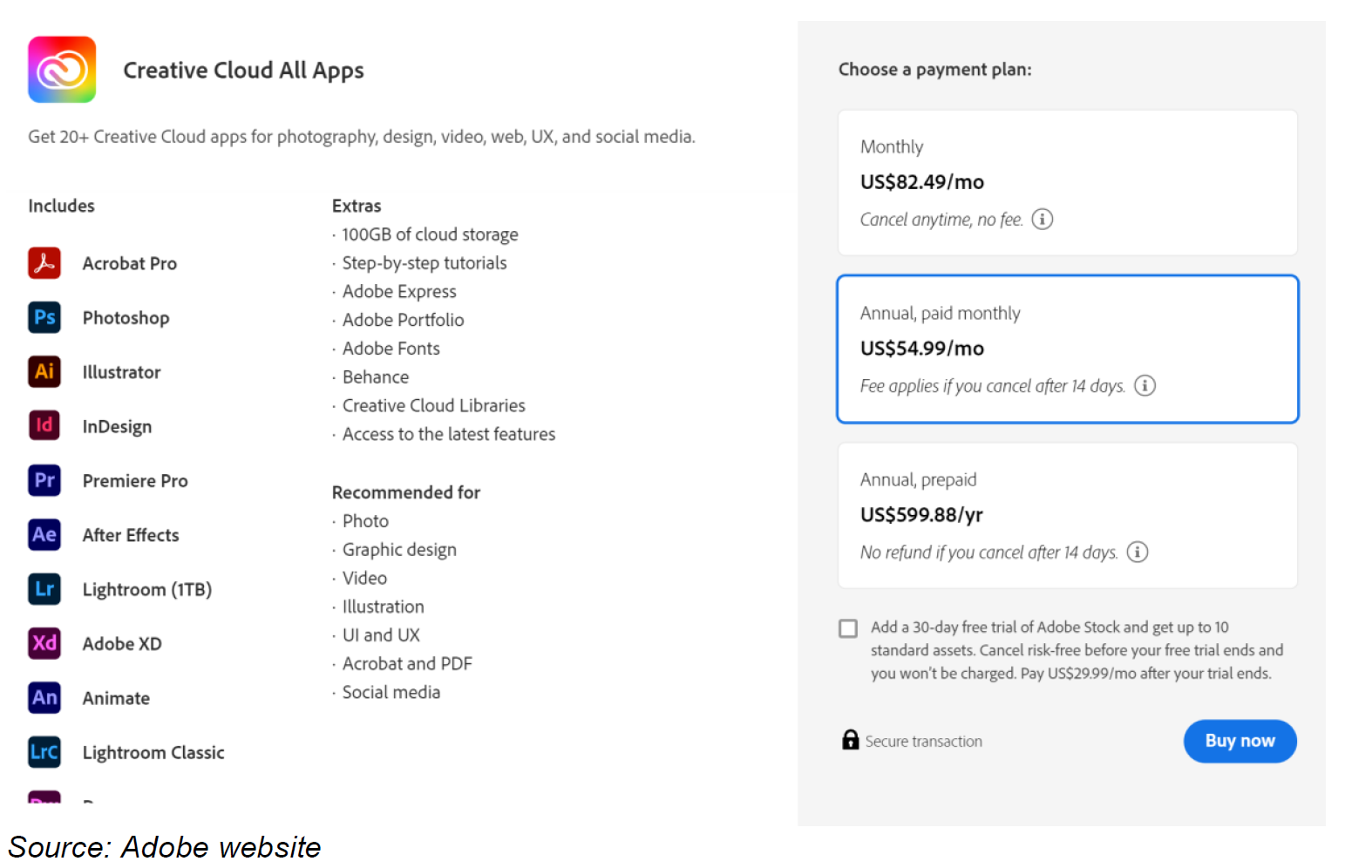Click the After Effects Ae icon
Screen dimensions: 1372x868
point(44,534)
